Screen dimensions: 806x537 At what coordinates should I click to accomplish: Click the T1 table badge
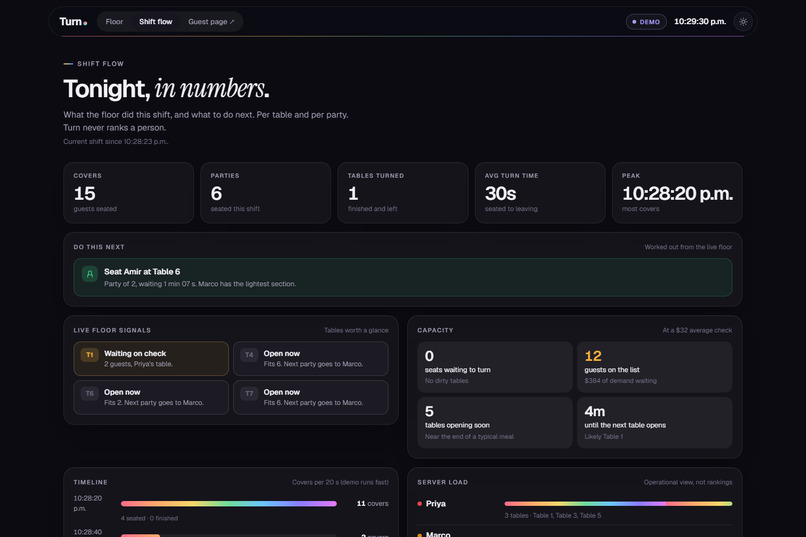tap(89, 355)
